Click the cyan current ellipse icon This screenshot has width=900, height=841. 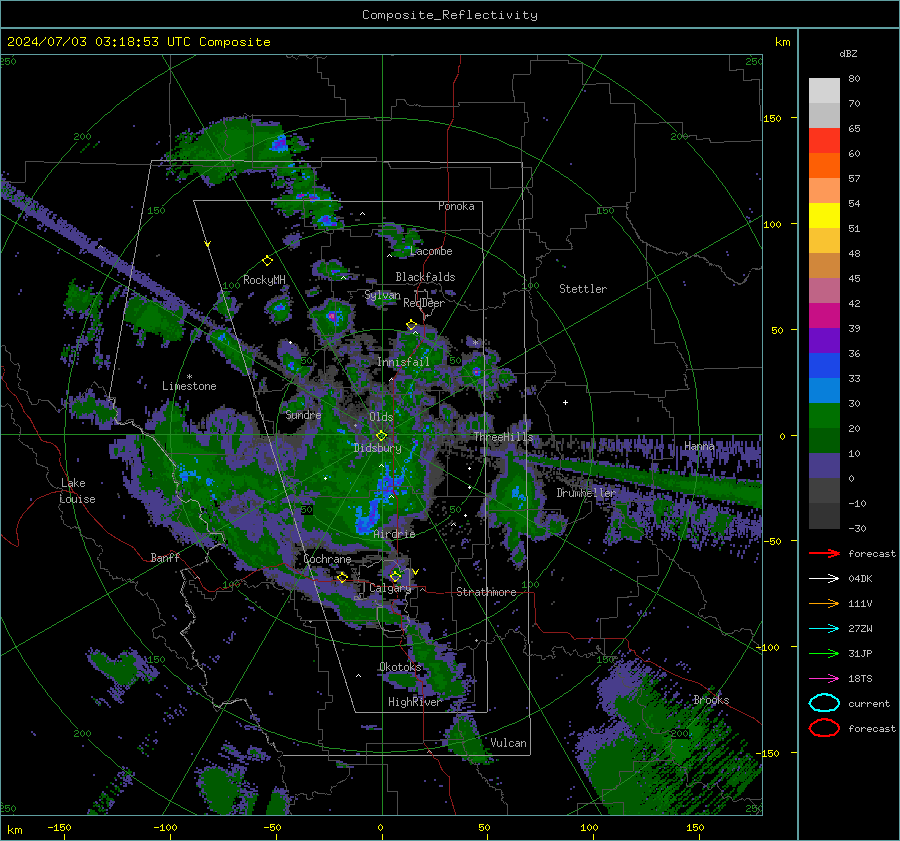point(824,703)
